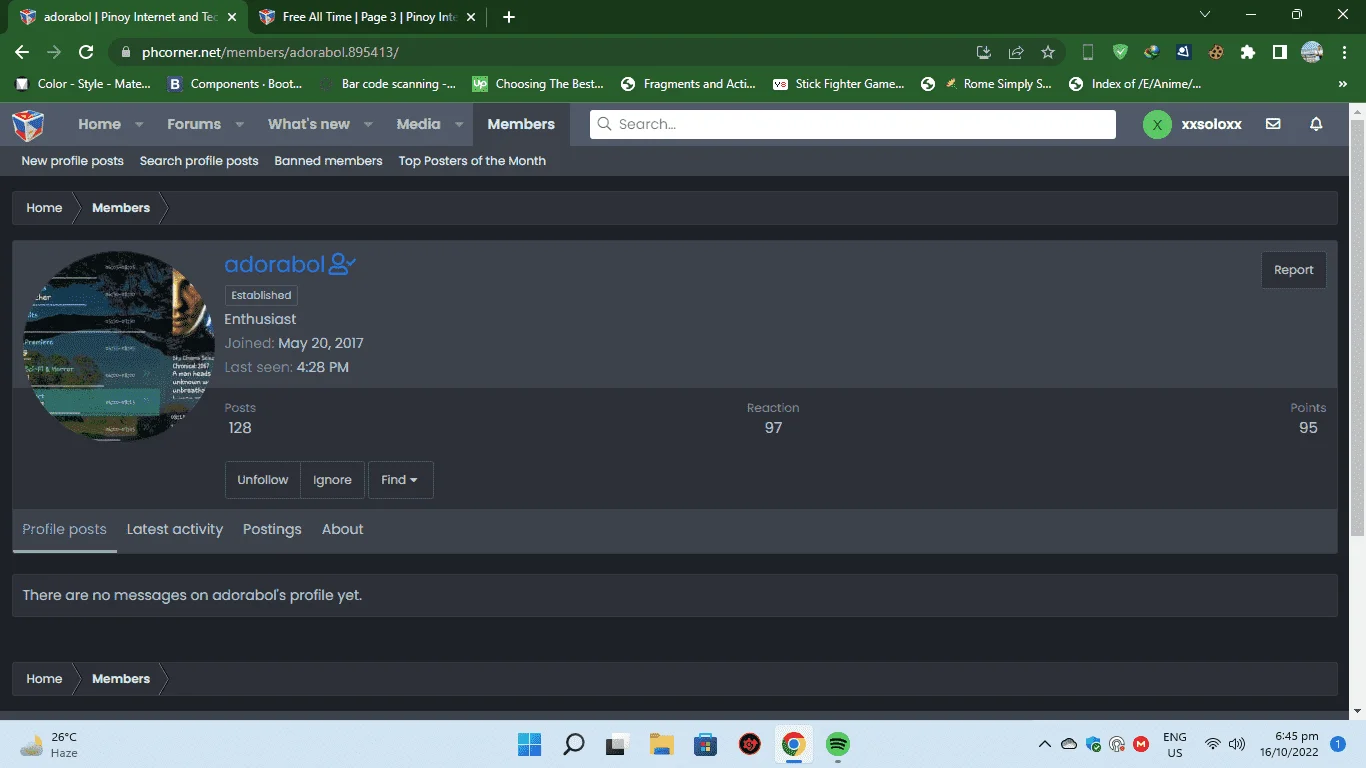
Task: Bookmark this page with the star icon
Action: click(1047, 52)
